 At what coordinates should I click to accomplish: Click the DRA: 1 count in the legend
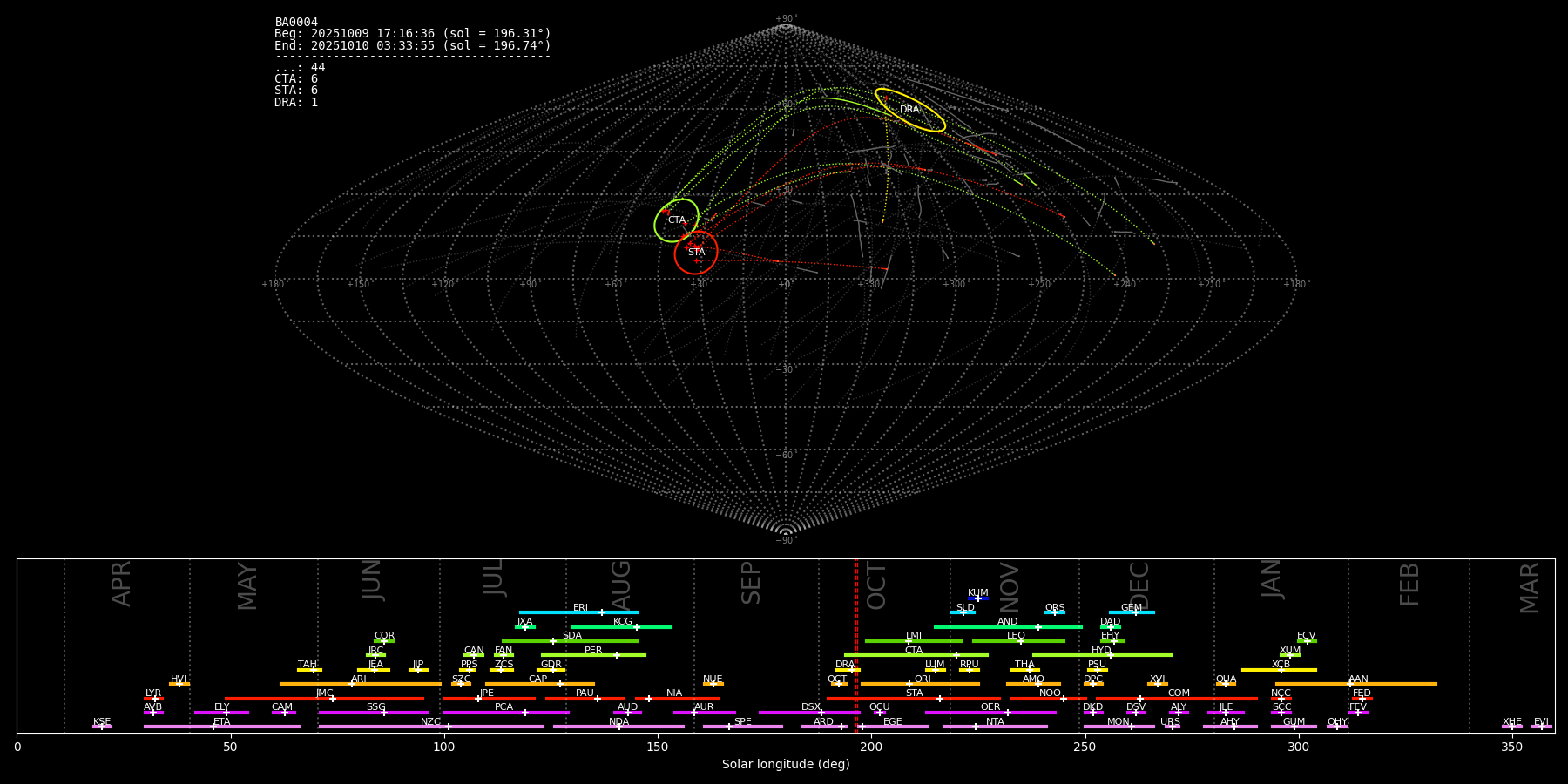pos(296,103)
